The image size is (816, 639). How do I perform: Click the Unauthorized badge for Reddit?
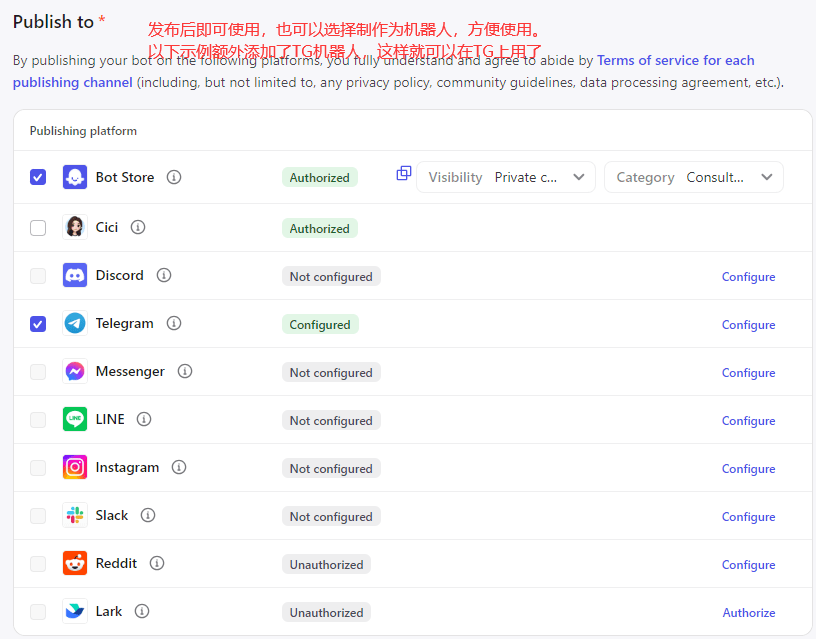coord(326,565)
